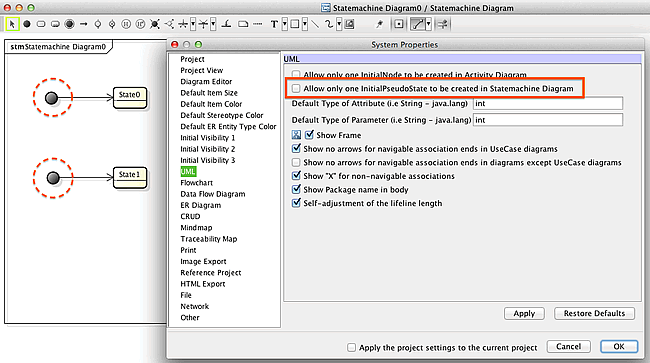
Task: Pick the Shallow History (H) tool
Action: (x=126, y=24)
